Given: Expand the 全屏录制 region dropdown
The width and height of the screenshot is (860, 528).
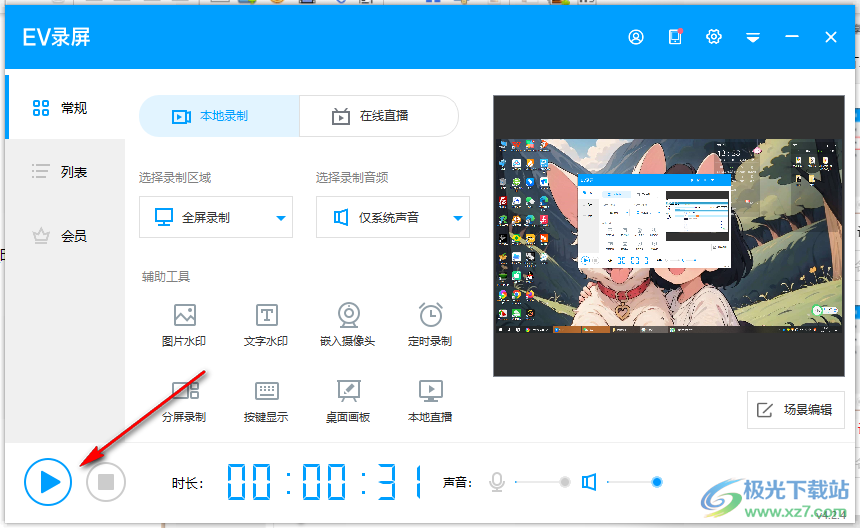Looking at the screenshot, I should (x=216, y=217).
